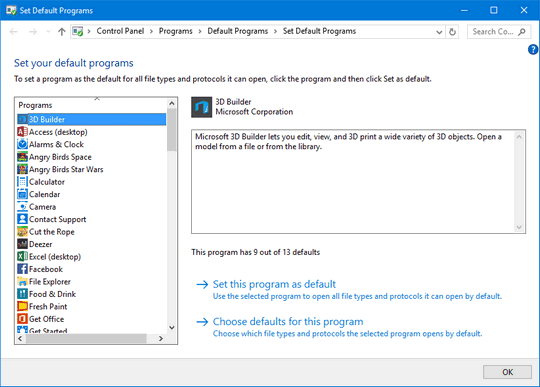Click the Food & Drink icon

pos(22,294)
